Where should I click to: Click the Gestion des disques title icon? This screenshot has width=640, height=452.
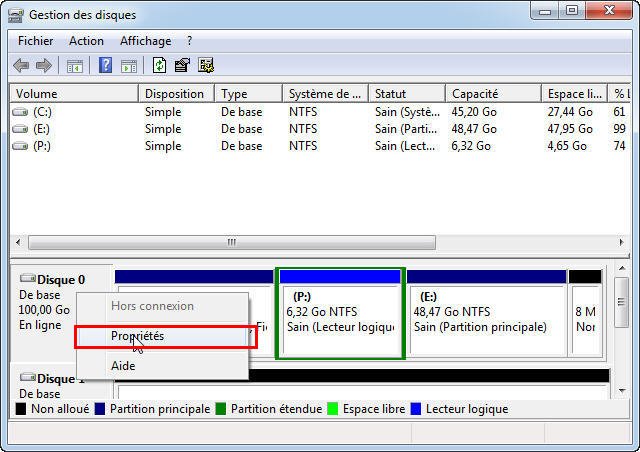pos(16,16)
